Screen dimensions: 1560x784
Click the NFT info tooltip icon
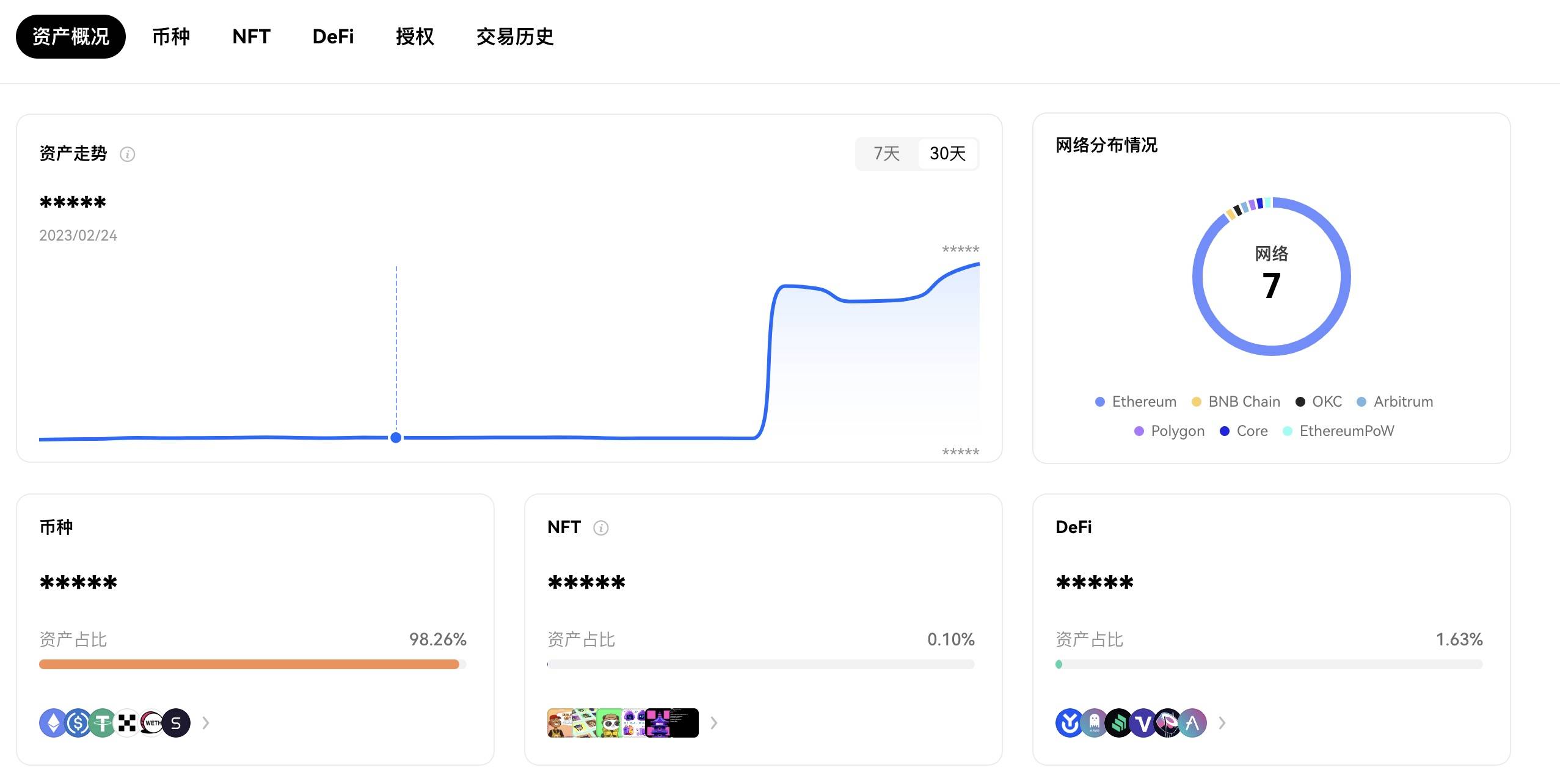[x=602, y=528]
